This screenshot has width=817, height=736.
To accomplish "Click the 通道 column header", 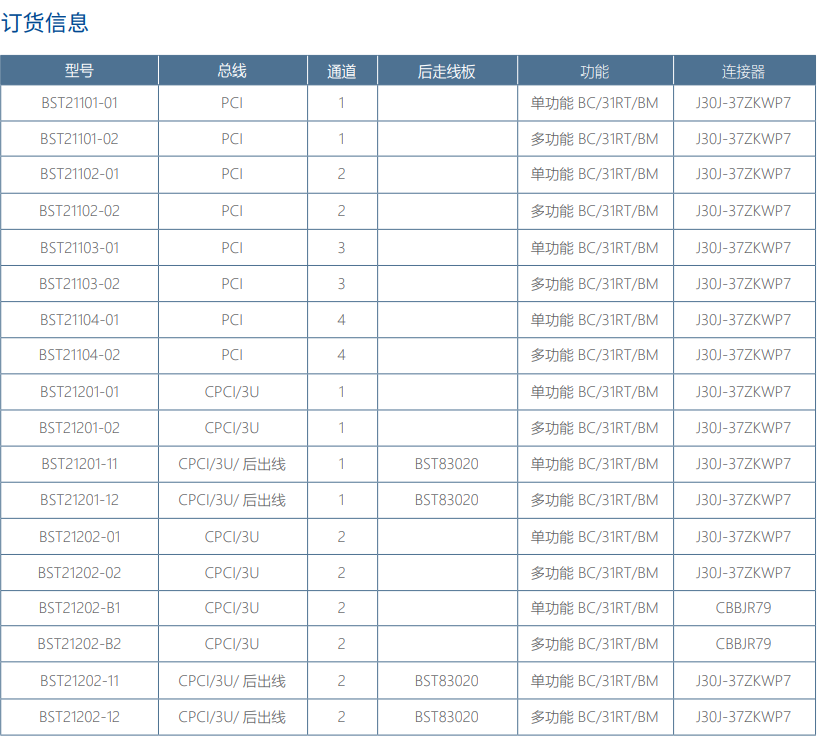I will click(x=341, y=71).
